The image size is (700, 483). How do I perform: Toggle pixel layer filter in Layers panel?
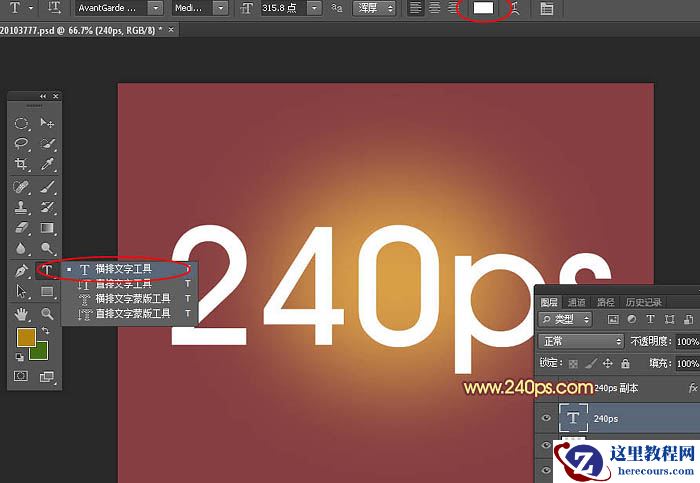click(x=613, y=319)
